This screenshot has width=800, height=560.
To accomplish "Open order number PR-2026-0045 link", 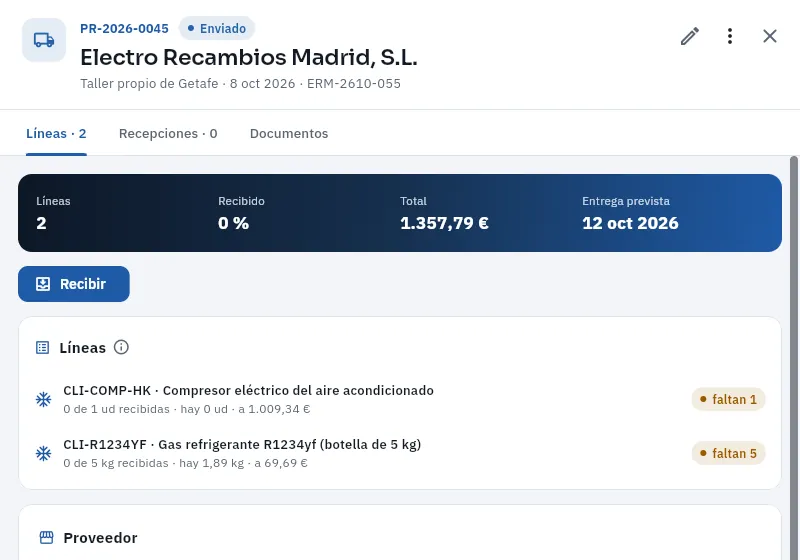I will coord(124,29).
